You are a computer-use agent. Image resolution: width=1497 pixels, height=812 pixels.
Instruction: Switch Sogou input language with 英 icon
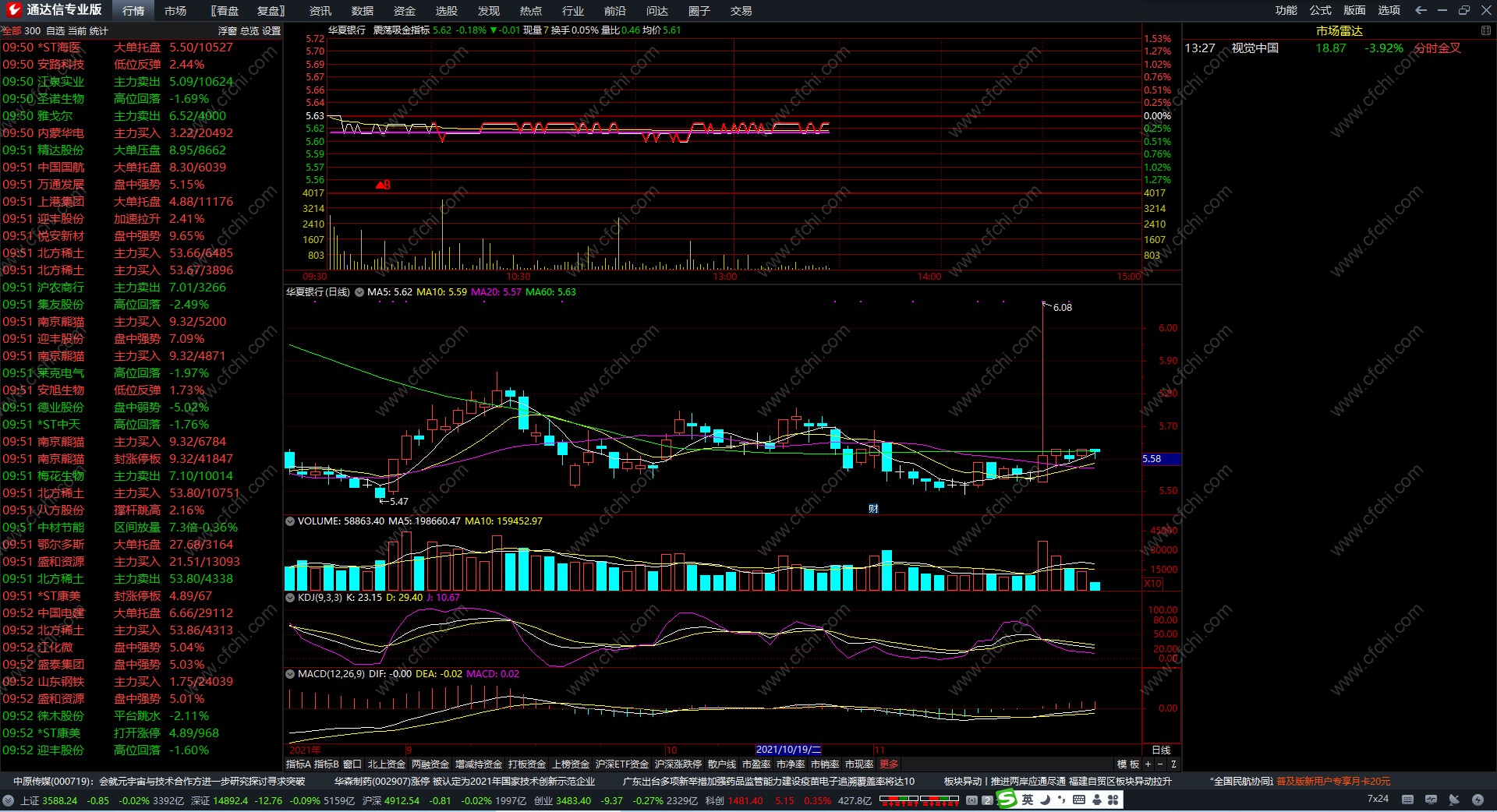pos(1028,800)
